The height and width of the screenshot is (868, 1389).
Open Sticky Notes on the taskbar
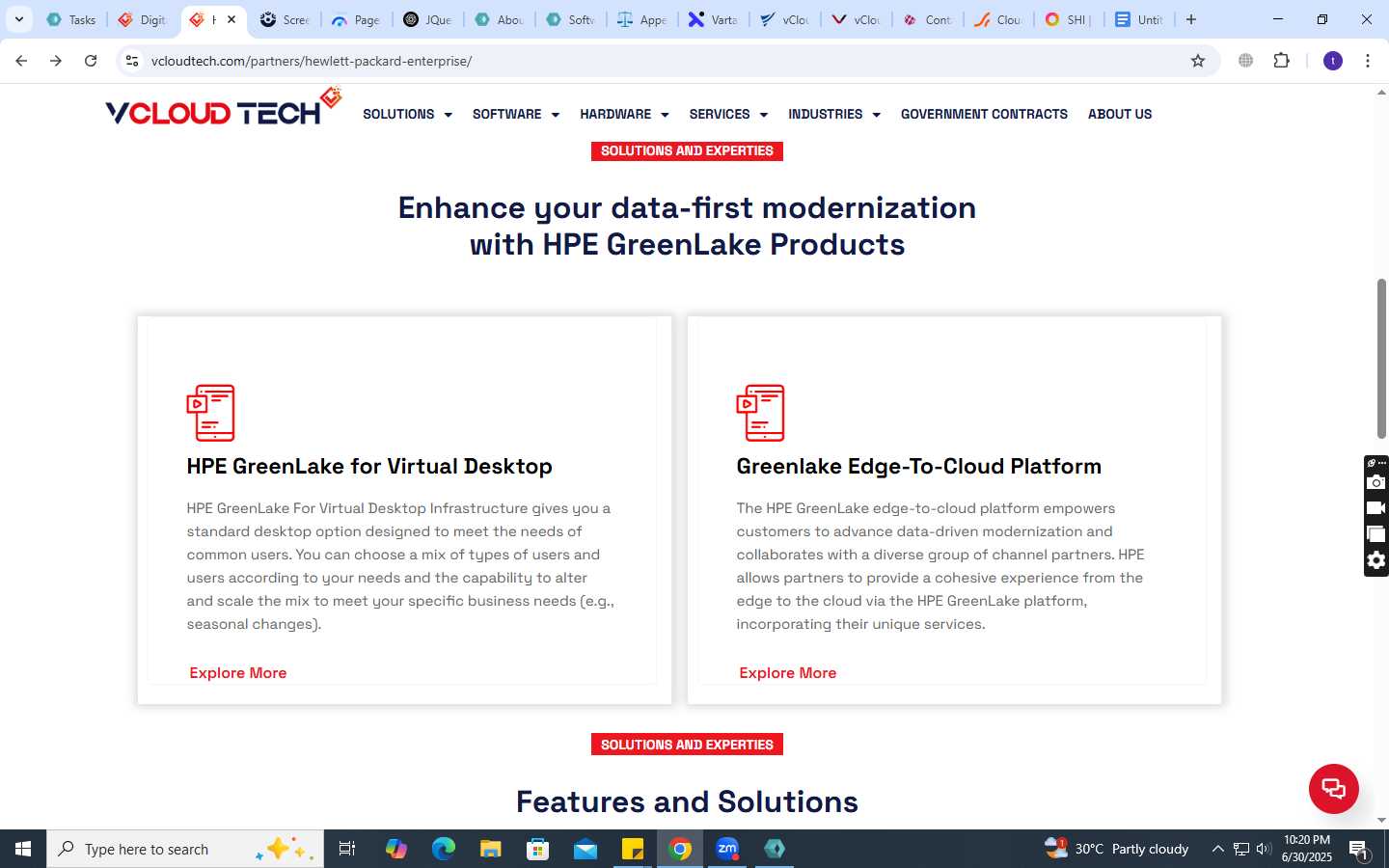pyautogui.click(x=633, y=849)
